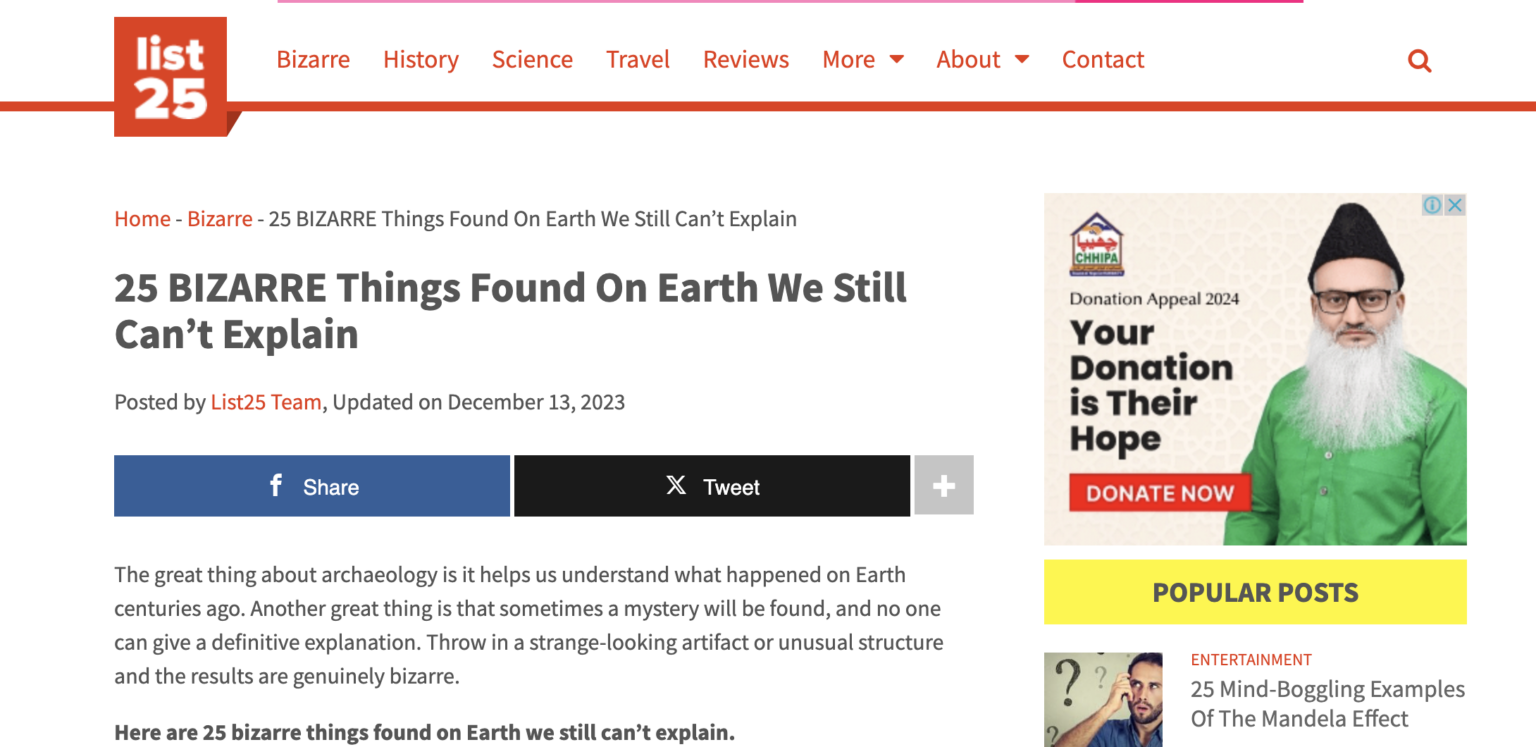Click the Donate Now button

coord(1159,493)
